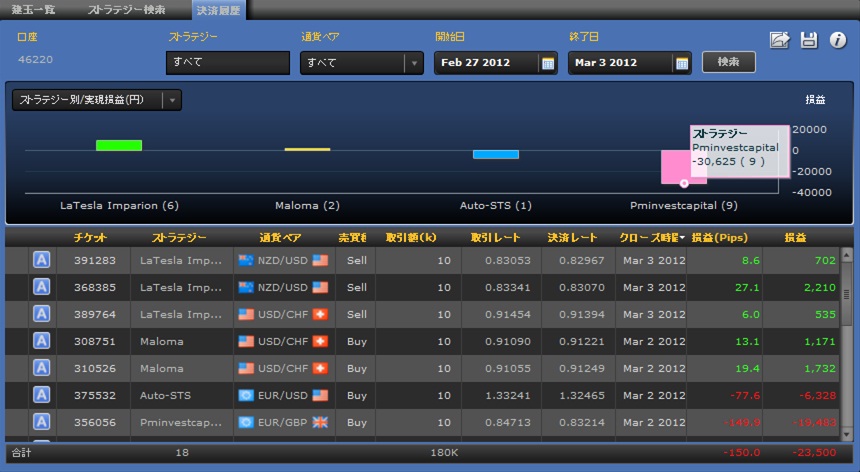
Task: Click the A icon for ticket 310526
Action: coord(42,368)
